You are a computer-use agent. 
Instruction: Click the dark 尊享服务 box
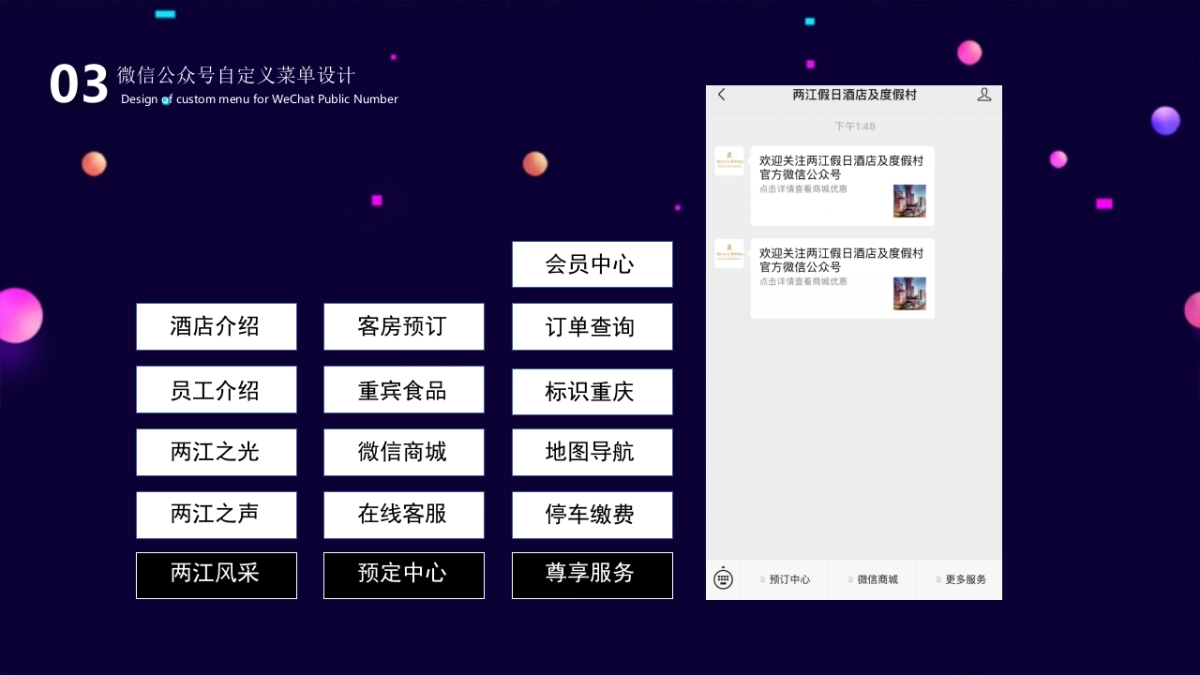click(x=592, y=575)
